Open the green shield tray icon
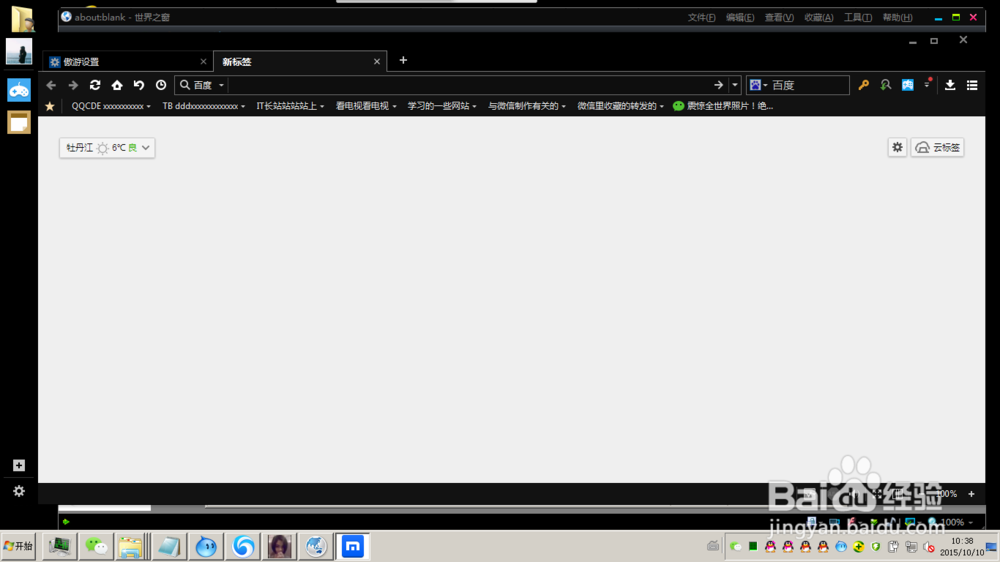Viewport: 1000px width, 562px height. pyautogui.click(x=876, y=547)
